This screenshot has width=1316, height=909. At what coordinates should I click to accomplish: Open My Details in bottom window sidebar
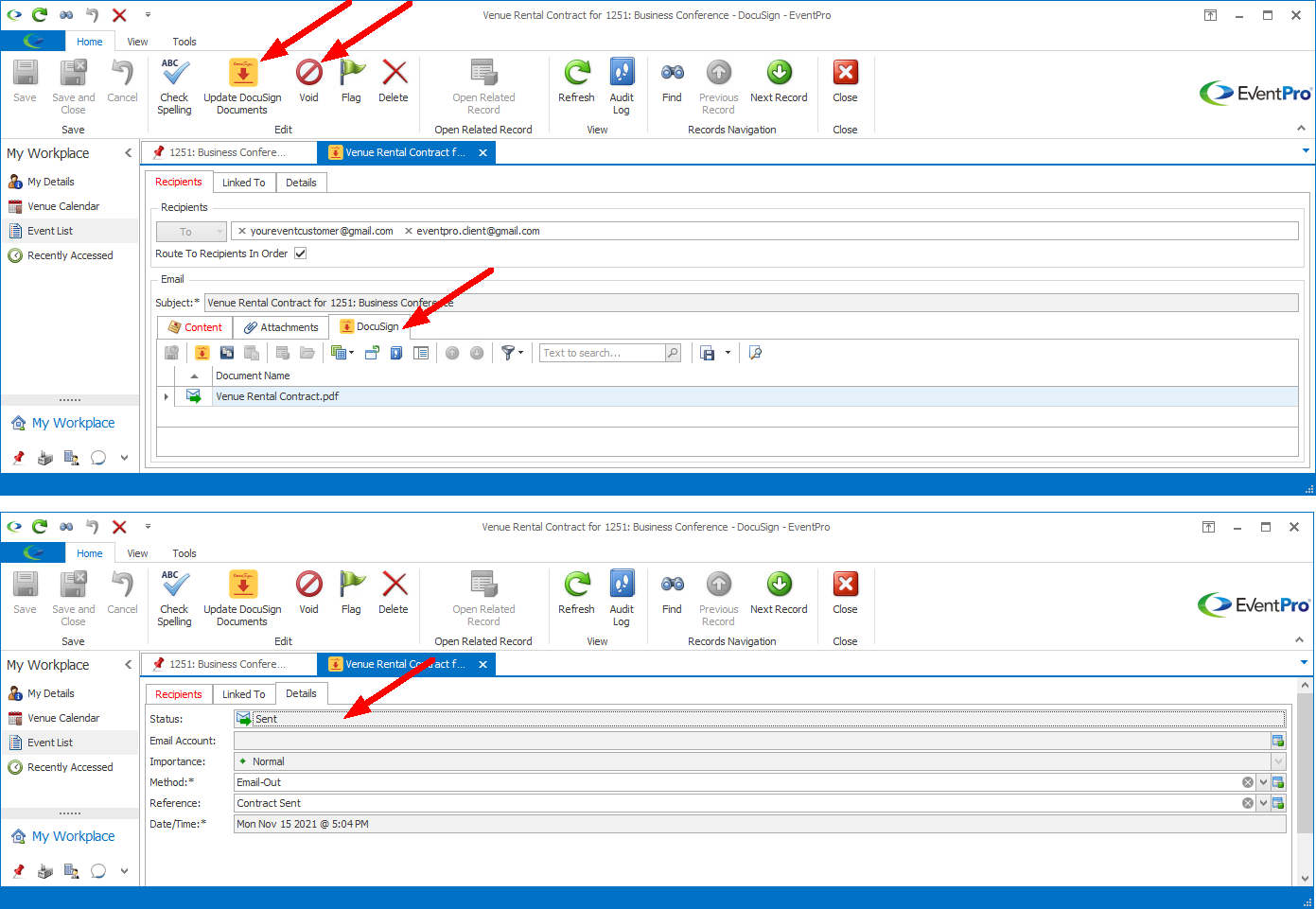point(51,693)
